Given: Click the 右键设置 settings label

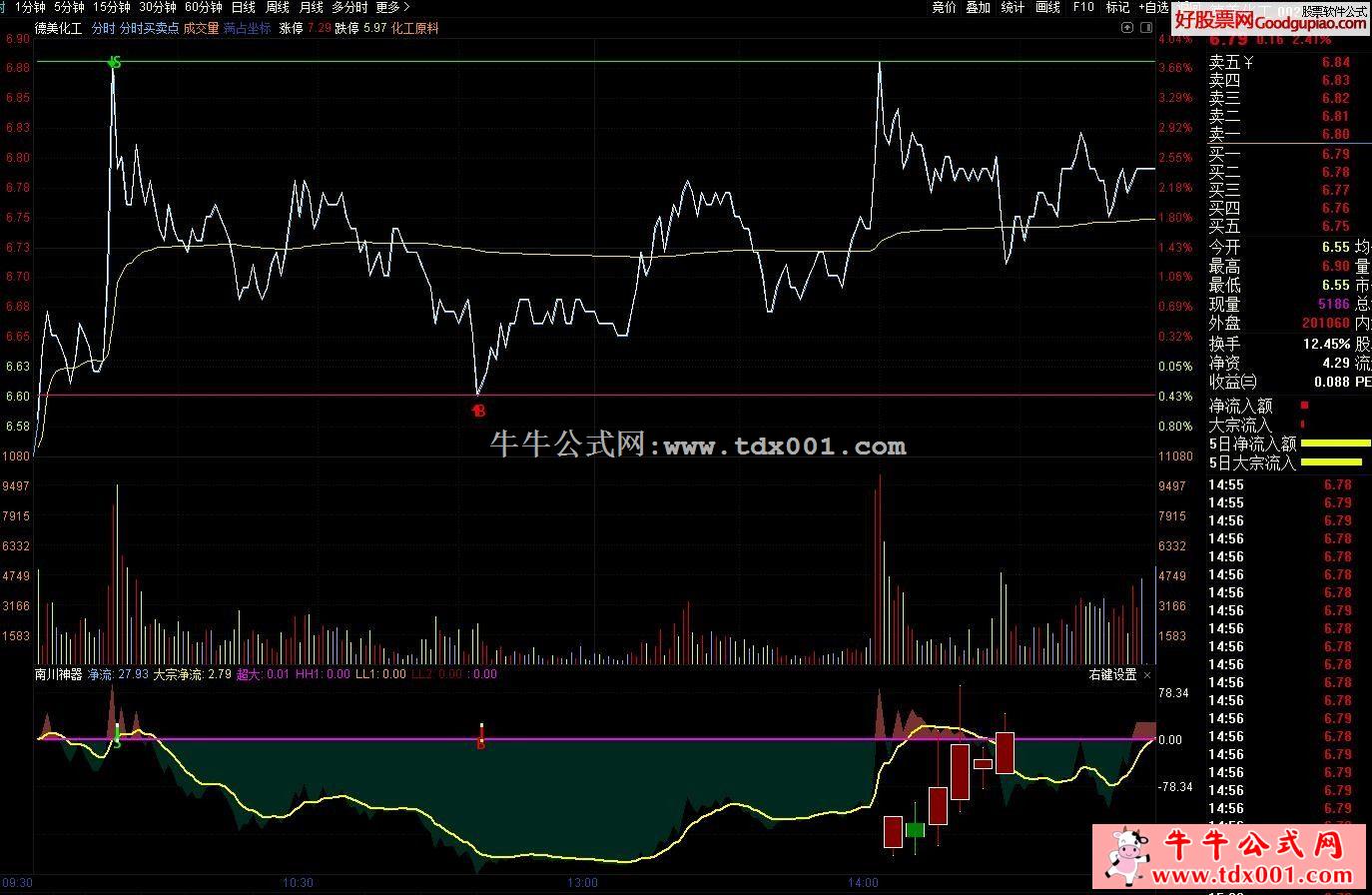Looking at the screenshot, I should [x=1112, y=674].
